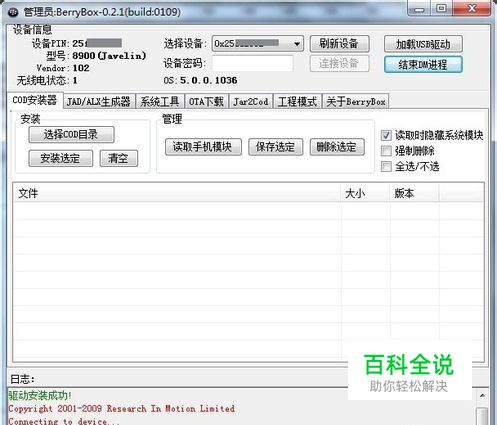Click the 安装选定 button
The image size is (497, 425).
coord(60,158)
